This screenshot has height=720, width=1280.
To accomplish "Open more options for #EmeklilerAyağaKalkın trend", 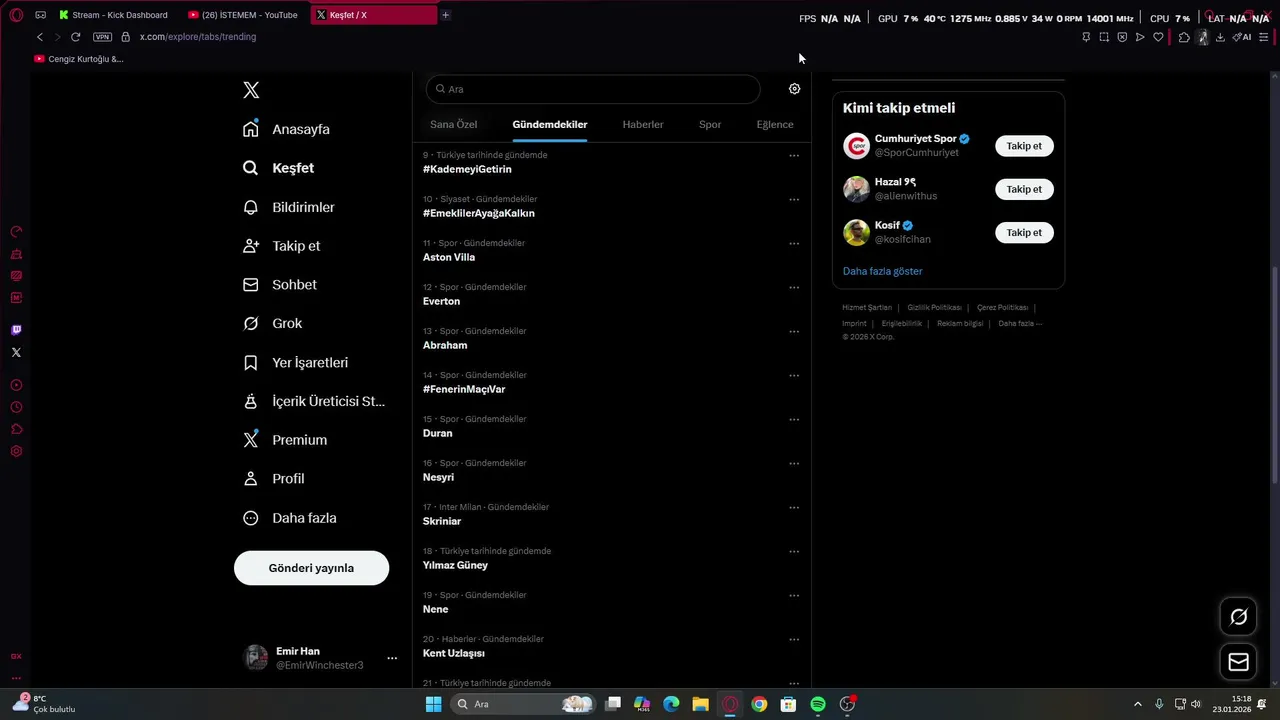I will (x=794, y=200).
